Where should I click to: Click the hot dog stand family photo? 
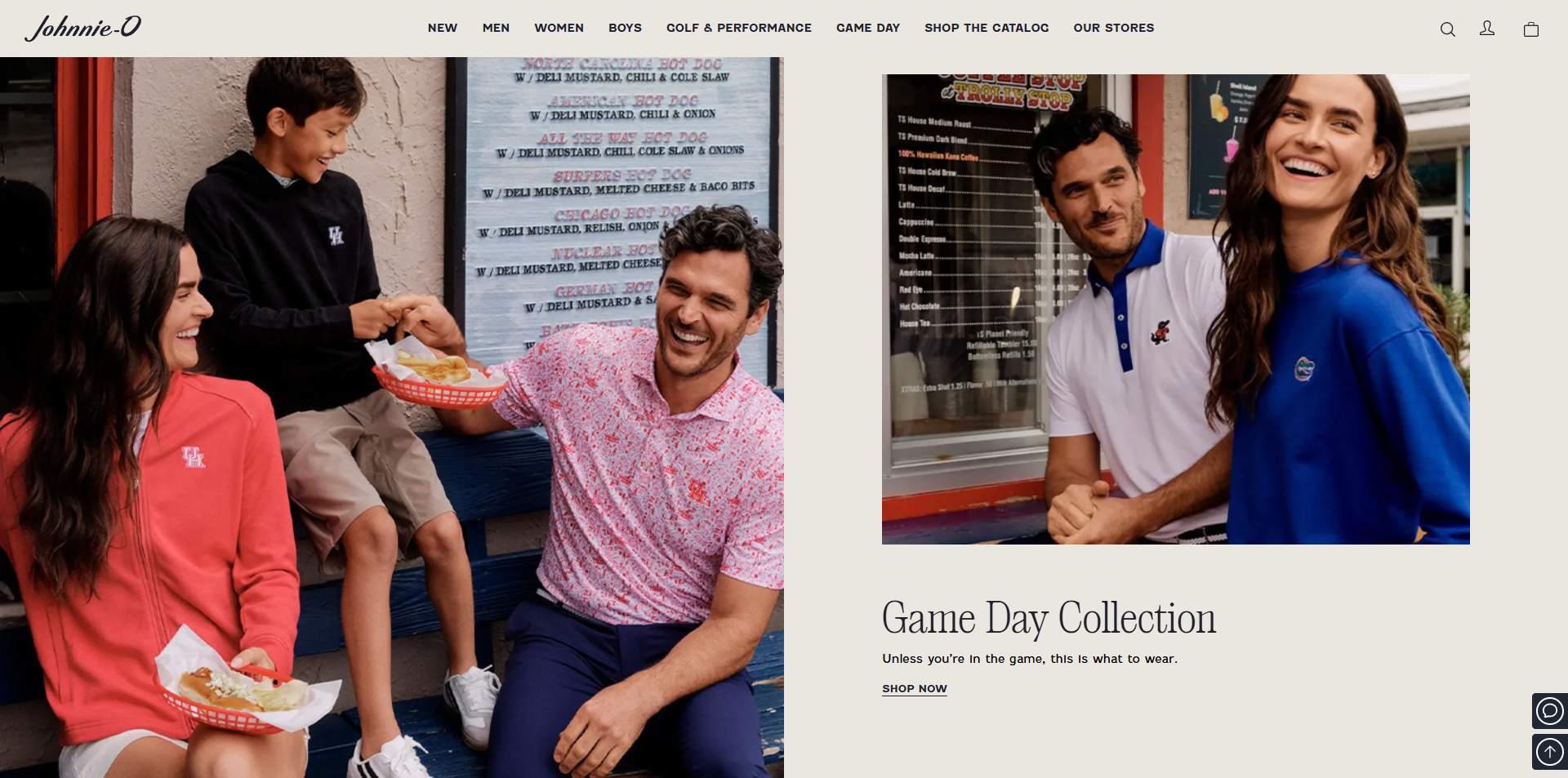pyautogui.click(x=392, y=417)
